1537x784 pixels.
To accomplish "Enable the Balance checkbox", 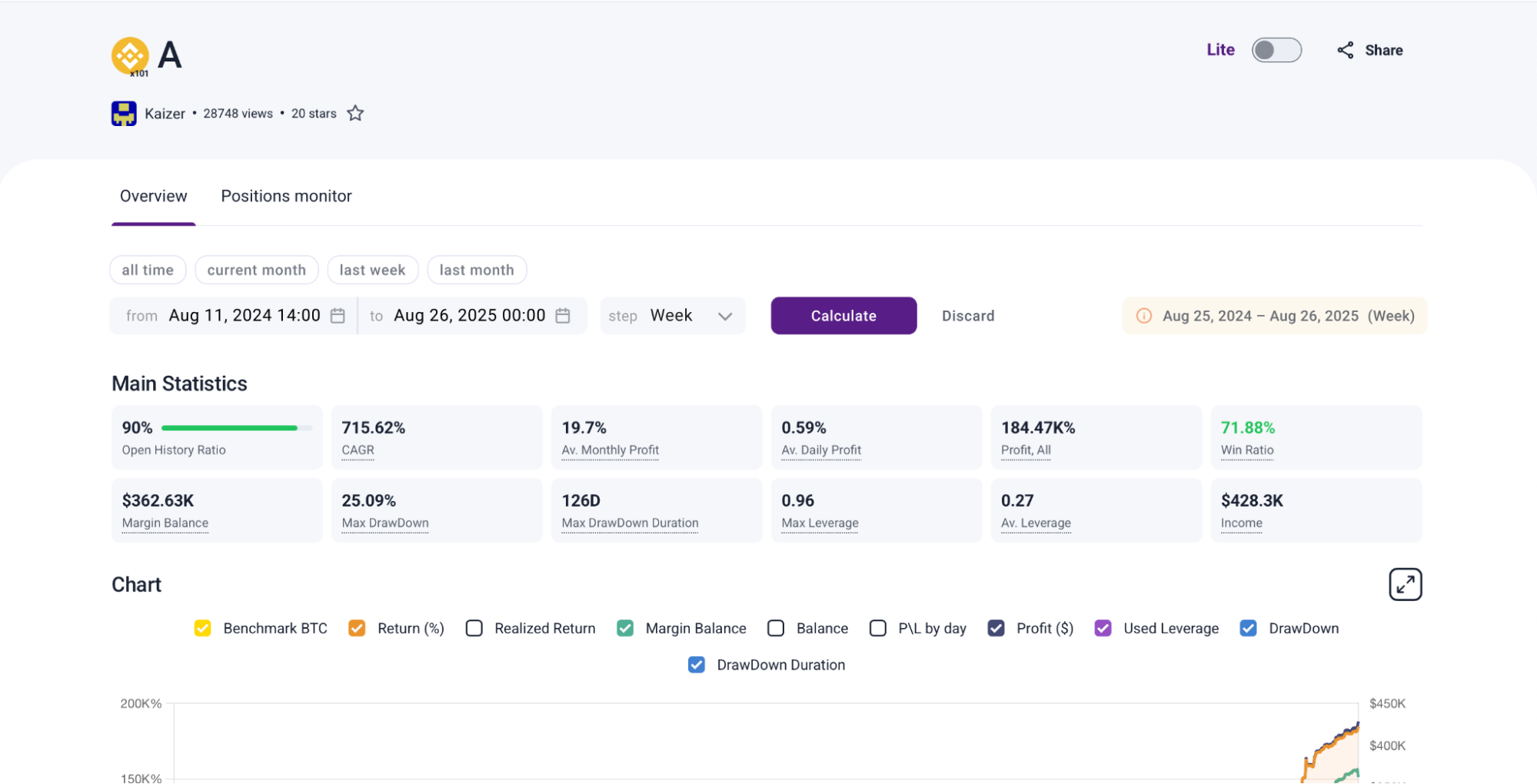I will point(776,629).
